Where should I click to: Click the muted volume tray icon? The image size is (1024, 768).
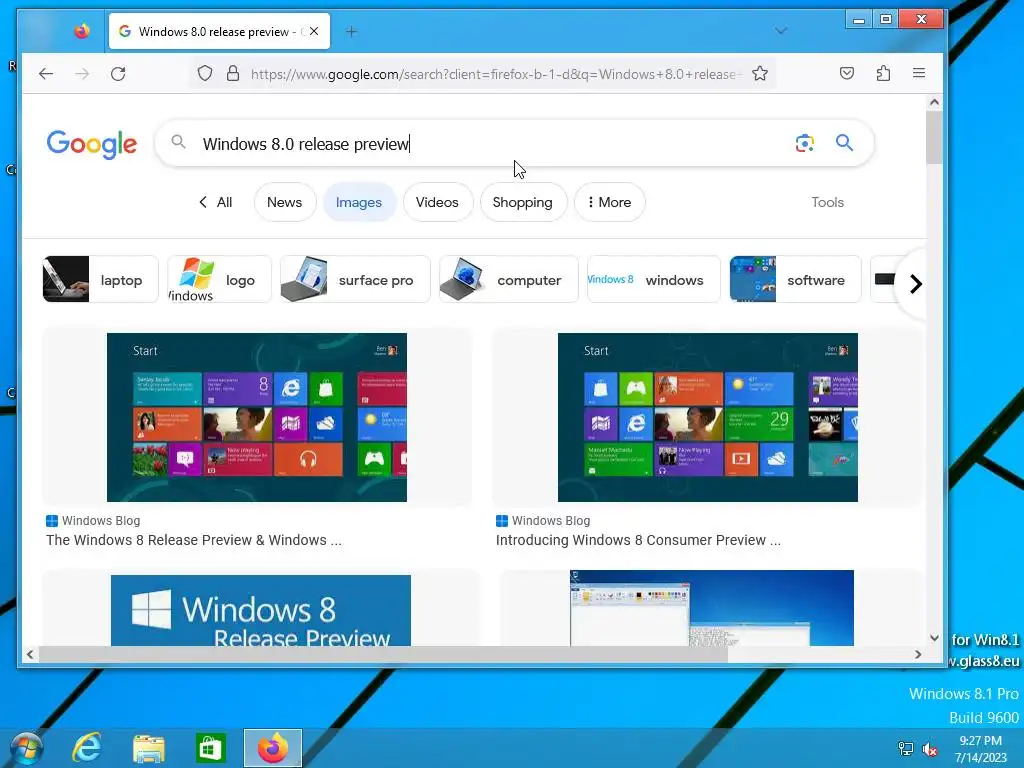929,749
